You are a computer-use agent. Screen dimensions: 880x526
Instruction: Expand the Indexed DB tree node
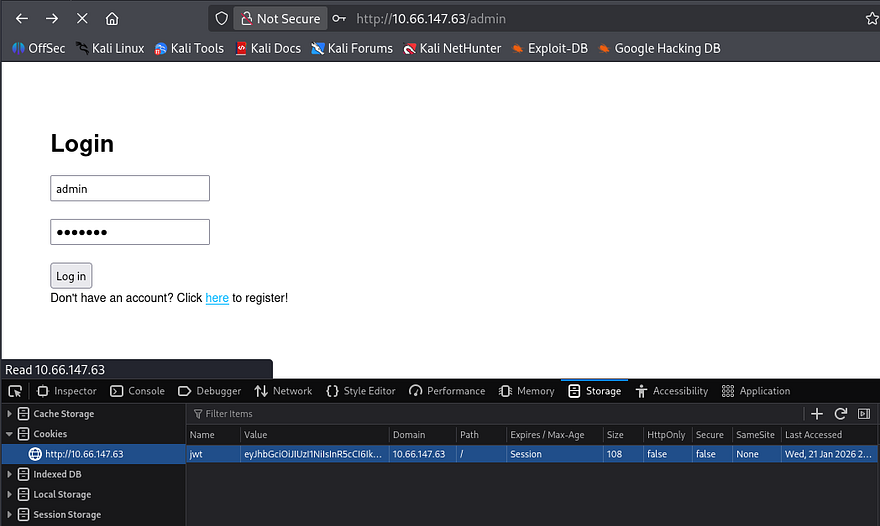click(x=10, y=474)
